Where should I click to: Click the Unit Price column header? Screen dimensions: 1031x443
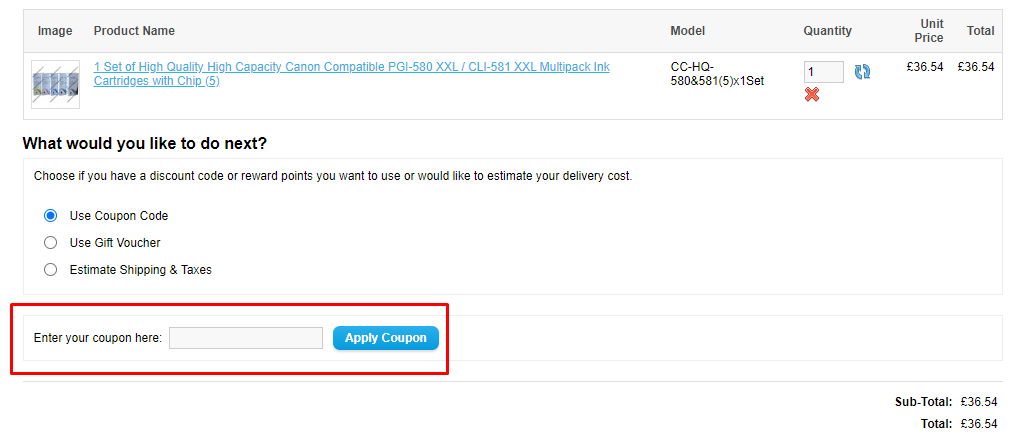pyautogui.click(x=928, y=31)
